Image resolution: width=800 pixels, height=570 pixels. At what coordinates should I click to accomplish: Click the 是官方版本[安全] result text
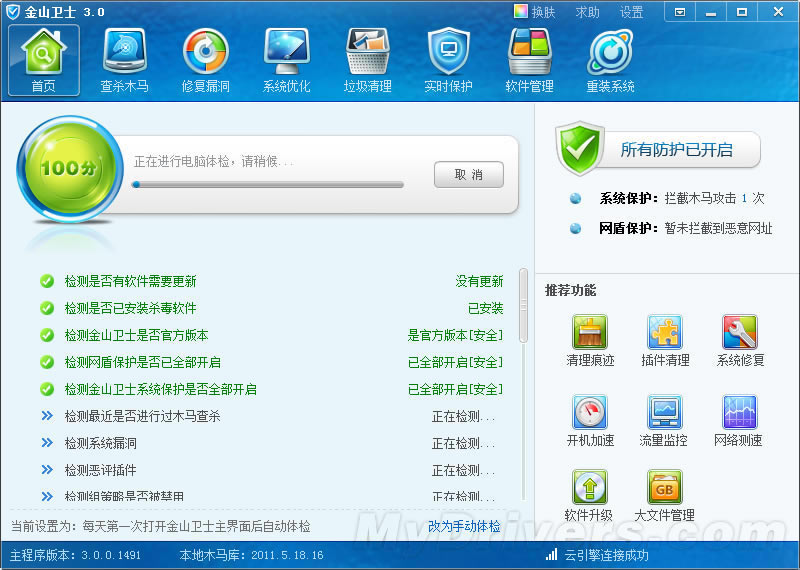(455, 335)
